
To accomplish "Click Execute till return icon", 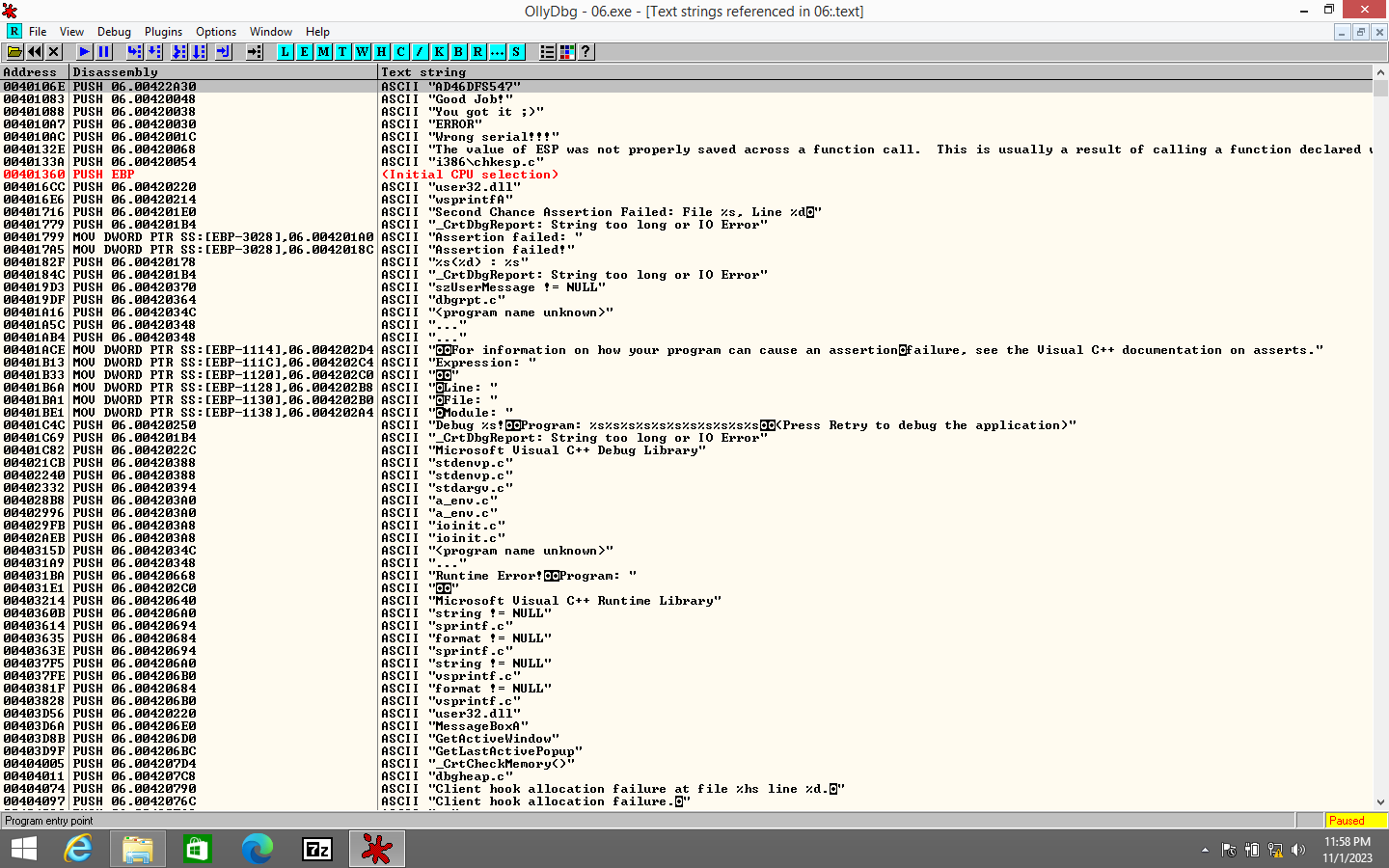I will coord(224,52).
